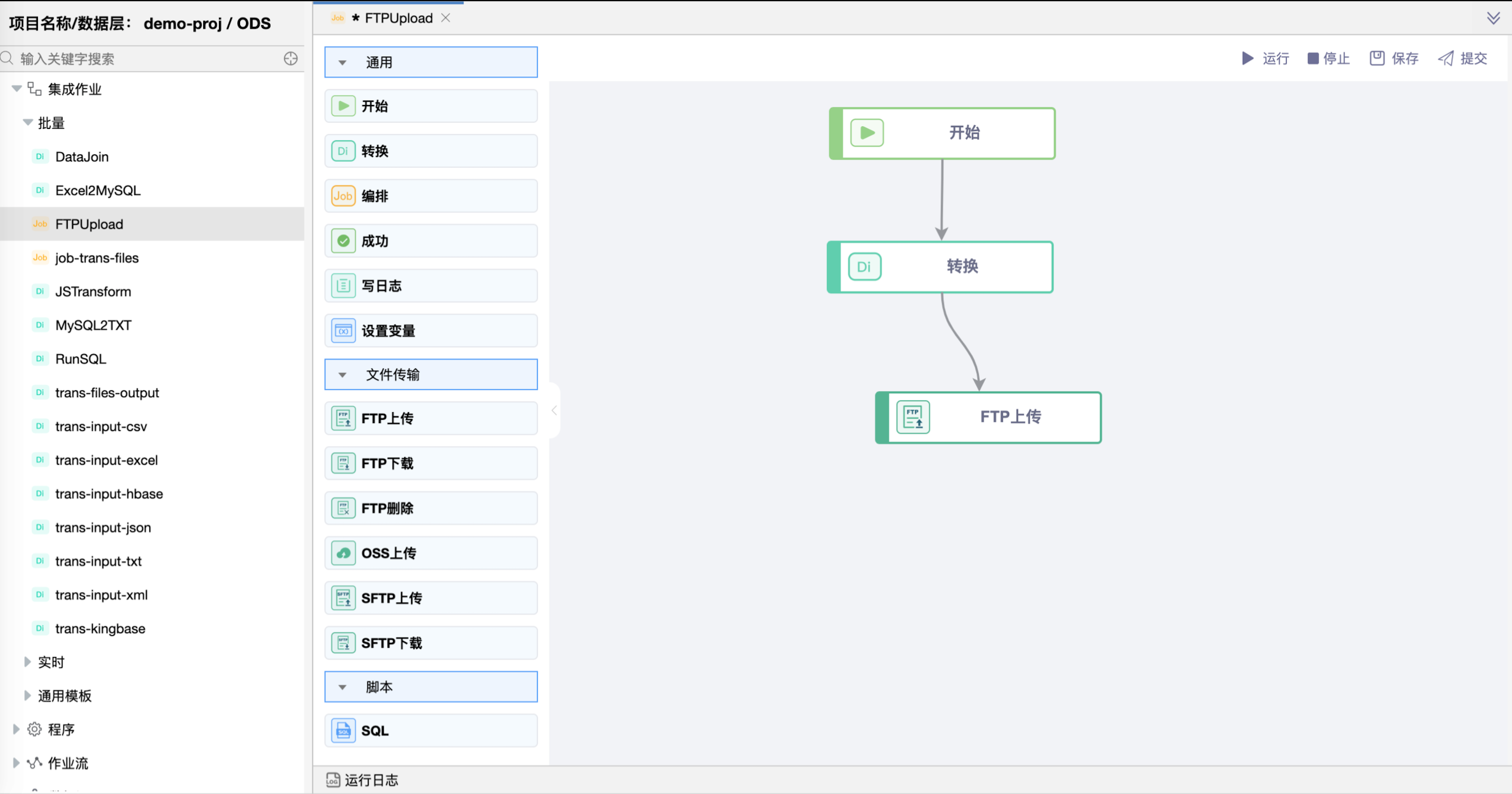Switch to the FTPUpload editor tab
The image size is (1512, 794).
click(x=398, y=18)
